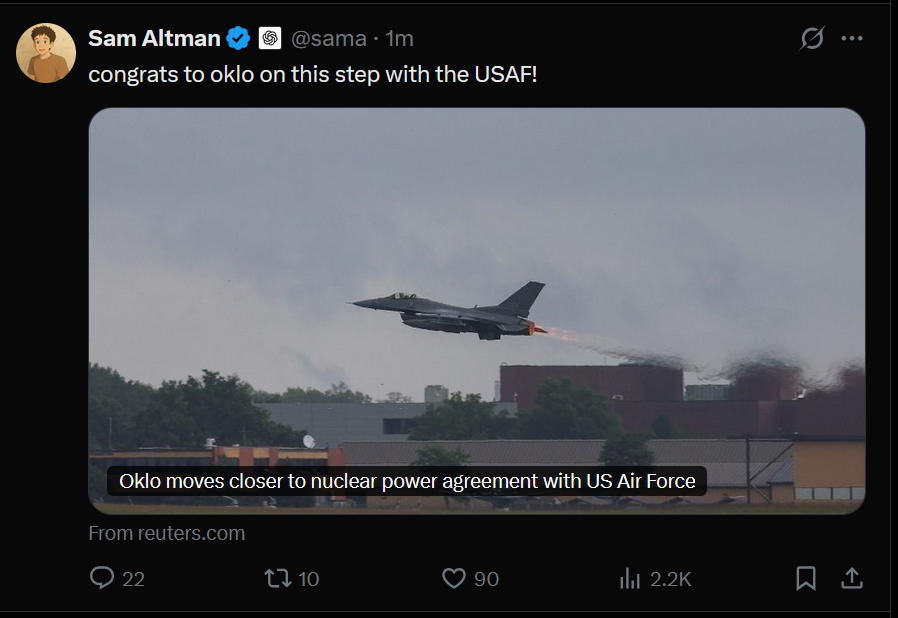
Task: Click the OpenAI affiliation badge
Action: pyautogui.click(x=270, y=39)
